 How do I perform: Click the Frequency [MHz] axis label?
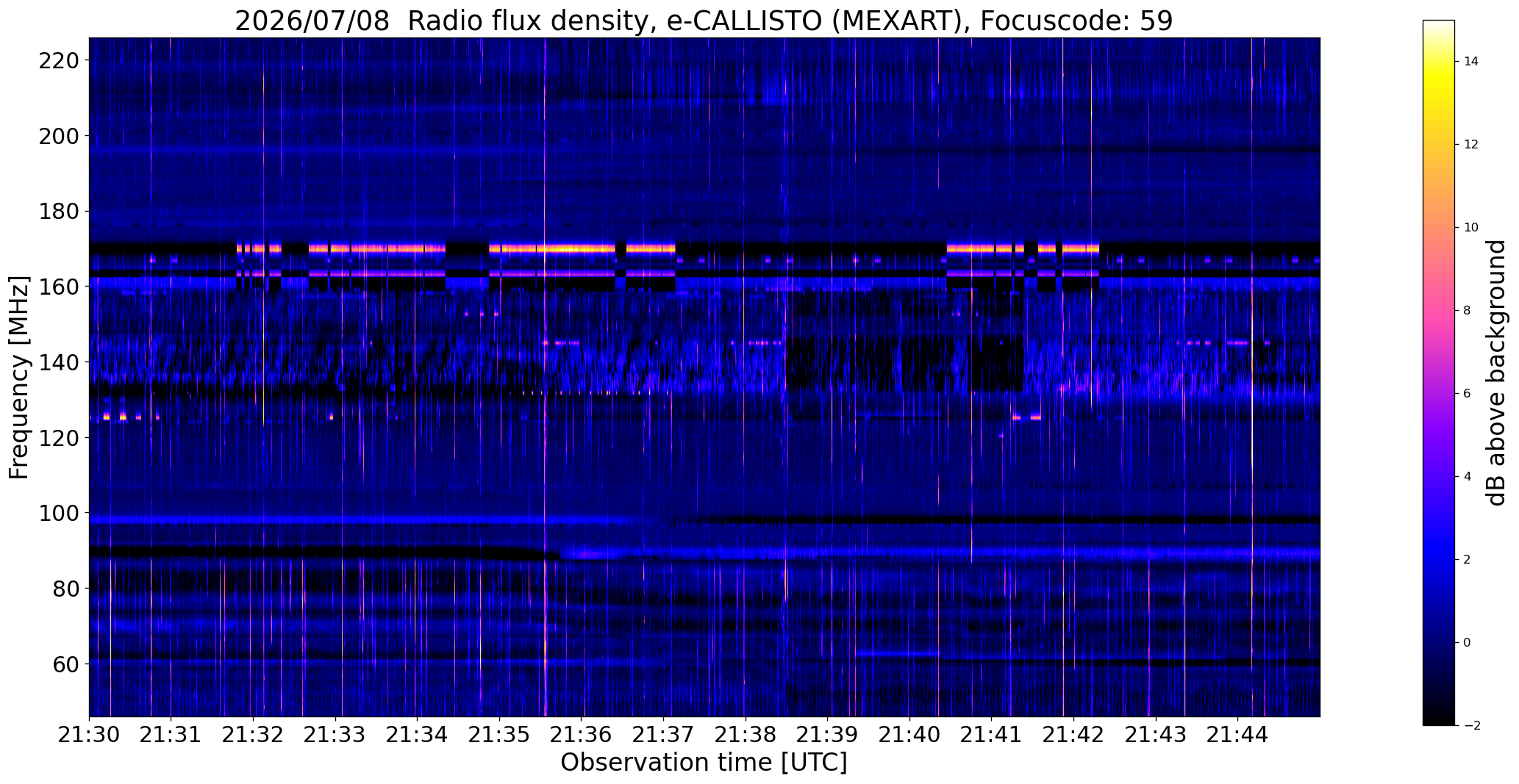coord(19,378)
